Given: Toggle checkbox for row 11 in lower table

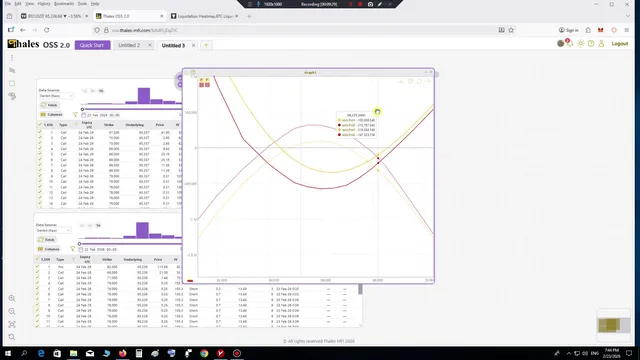Looking at the screenshot, I should pyautogui.click(x=37, y=321).
